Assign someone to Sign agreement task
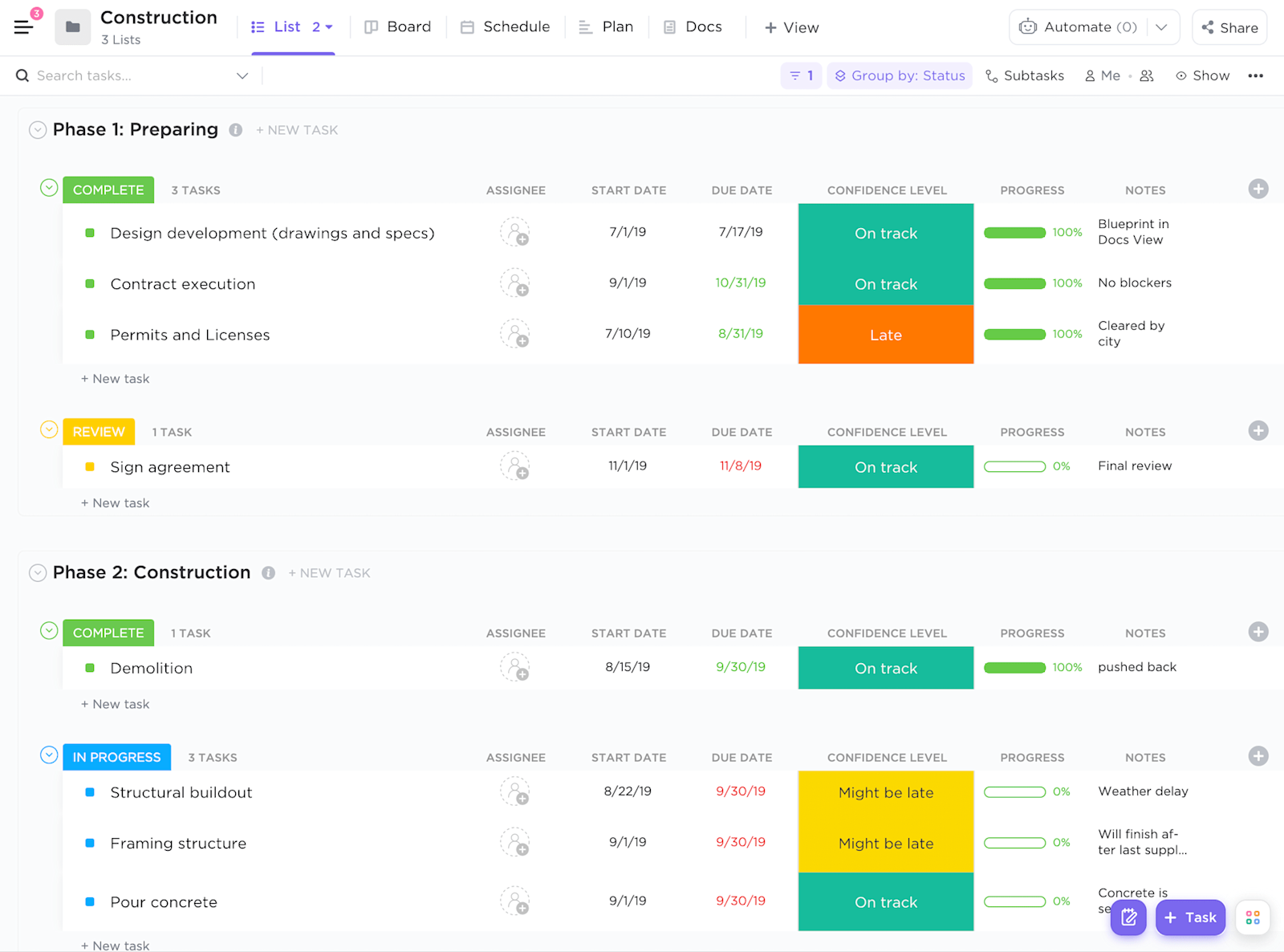1284x952 pixels. (x=515, y=466)
